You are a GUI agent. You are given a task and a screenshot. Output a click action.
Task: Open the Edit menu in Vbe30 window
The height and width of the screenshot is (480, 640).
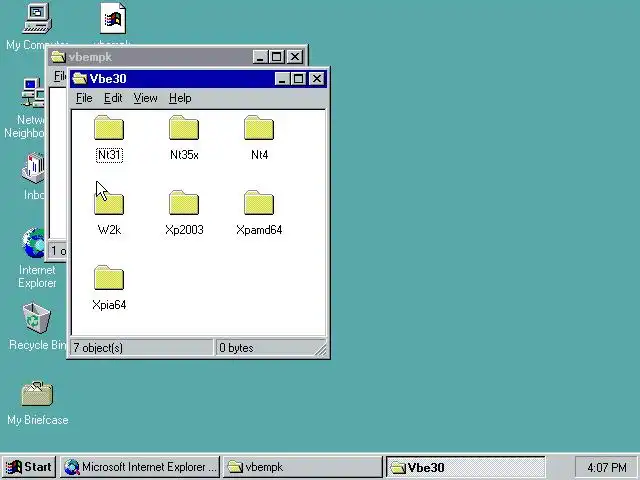point(113,98)
